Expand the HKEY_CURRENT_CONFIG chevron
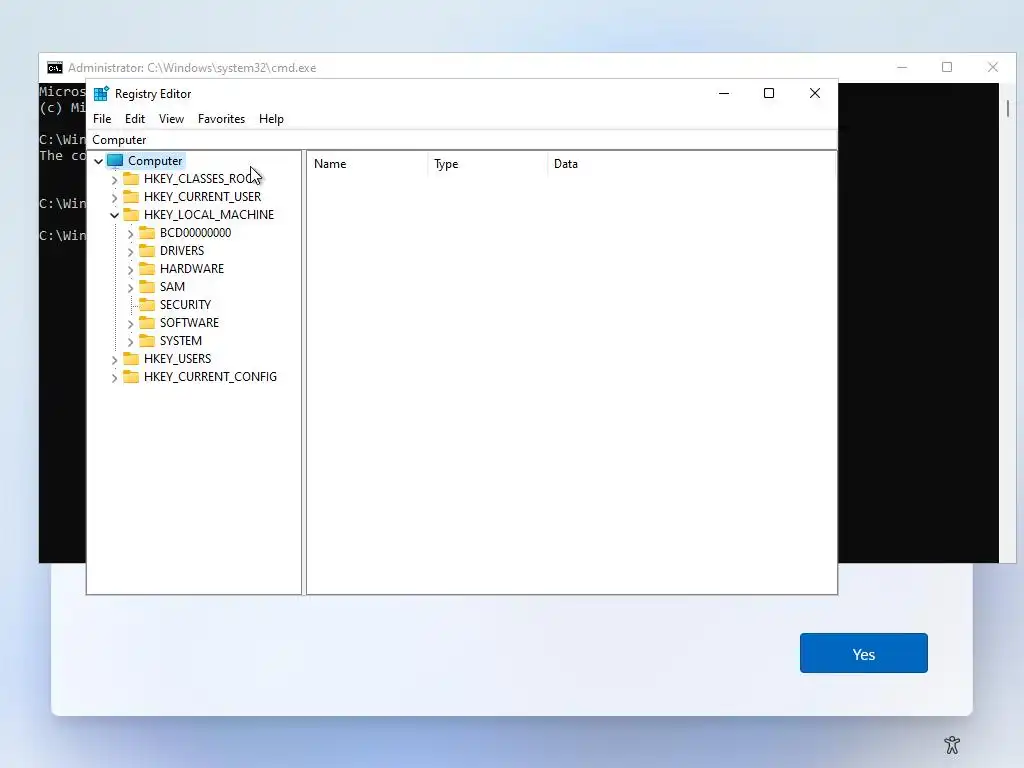Image resolution: width=1024 pixels, height=768 pixels. click(114, 377)
